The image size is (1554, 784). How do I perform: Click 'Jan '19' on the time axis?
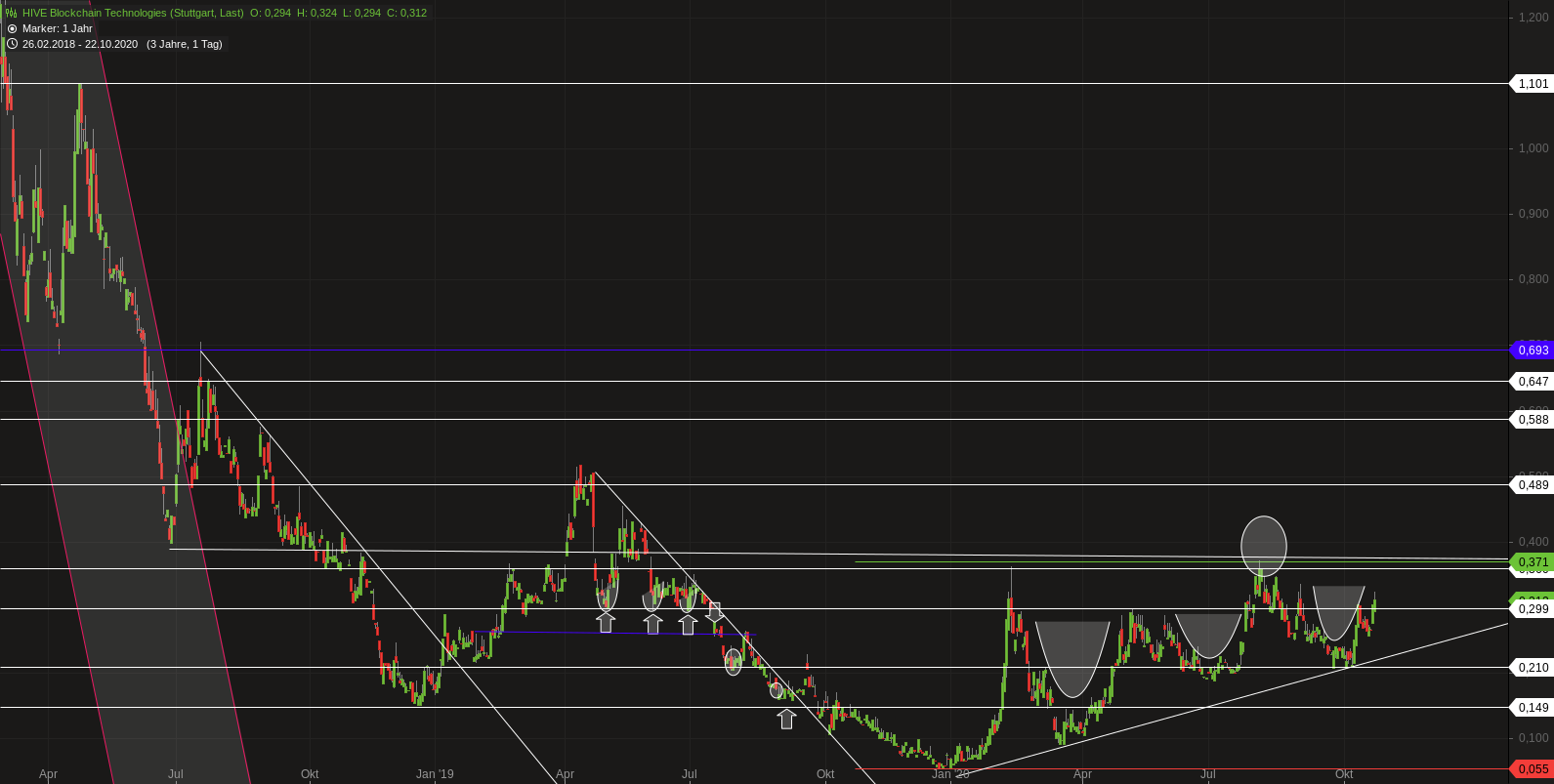coord(435,774)
